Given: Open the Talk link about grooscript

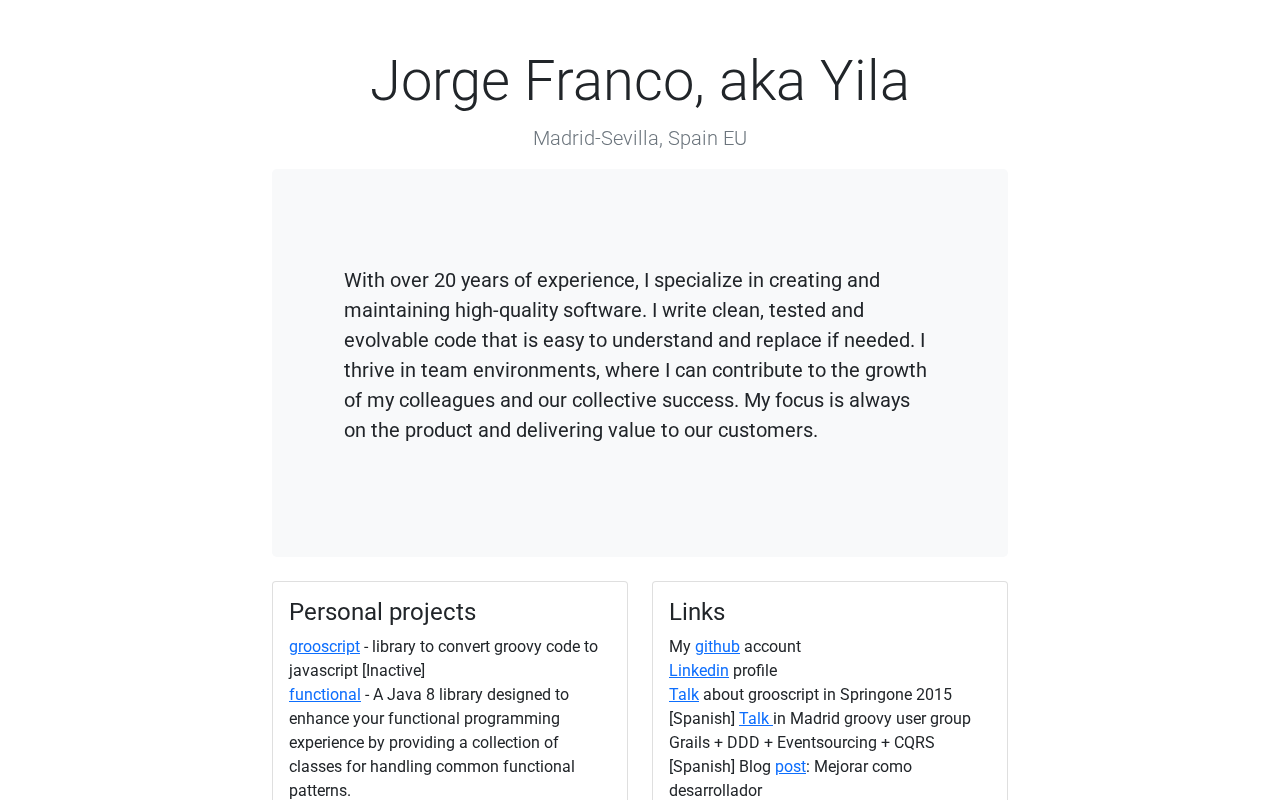Looking at the screenshot, I should point(684,695).
